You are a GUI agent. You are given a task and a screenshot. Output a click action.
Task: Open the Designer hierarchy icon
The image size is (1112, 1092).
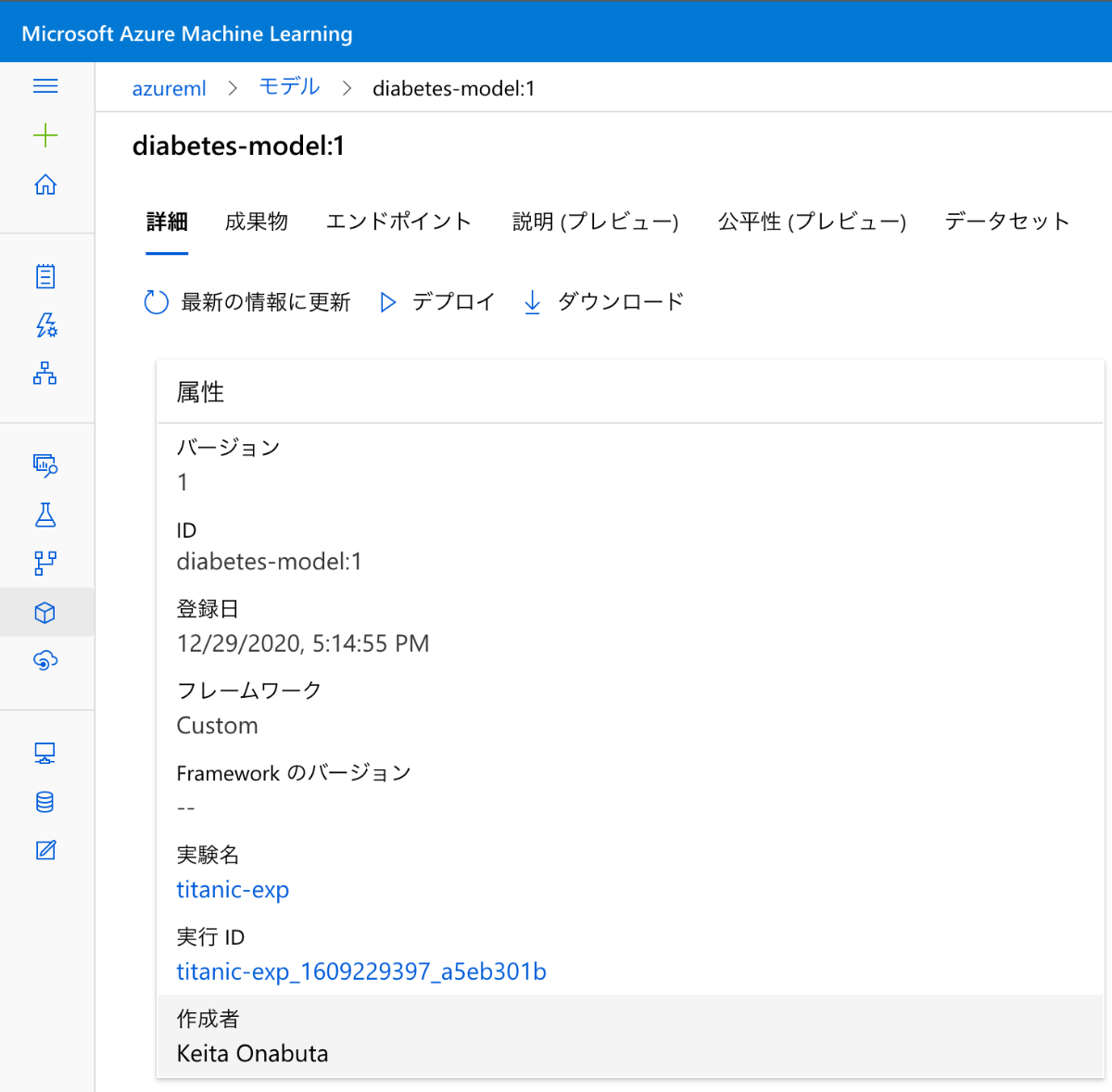coord(45,374)
